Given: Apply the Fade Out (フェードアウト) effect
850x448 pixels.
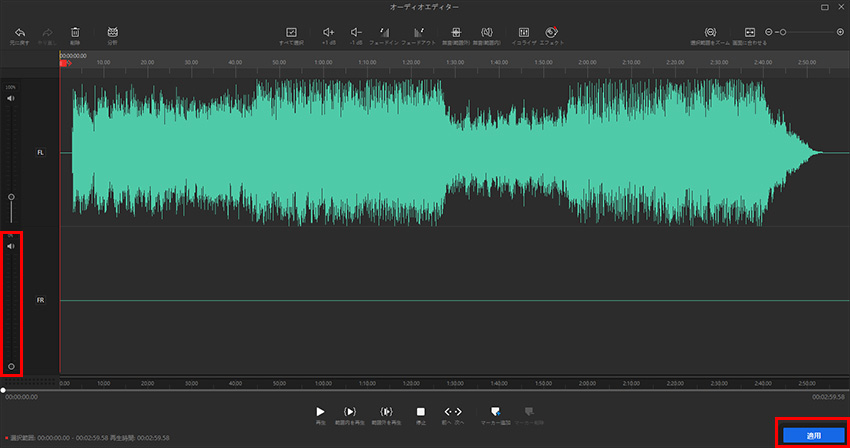Looking at the screenshot, I should tap(419, 33).
